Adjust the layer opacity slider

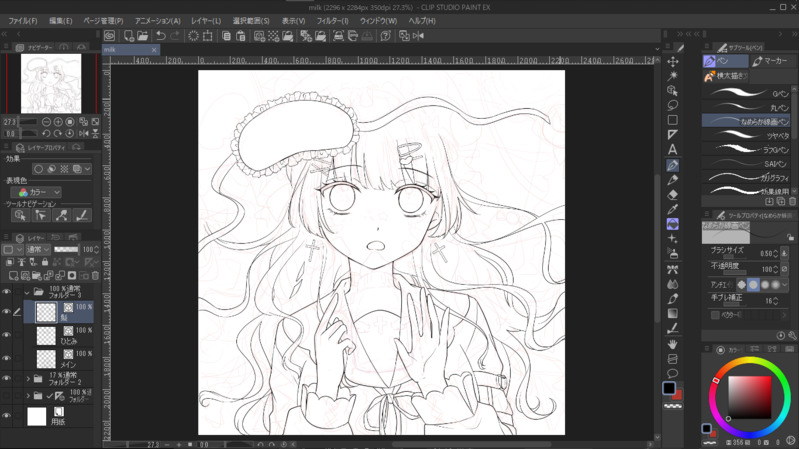66,249
